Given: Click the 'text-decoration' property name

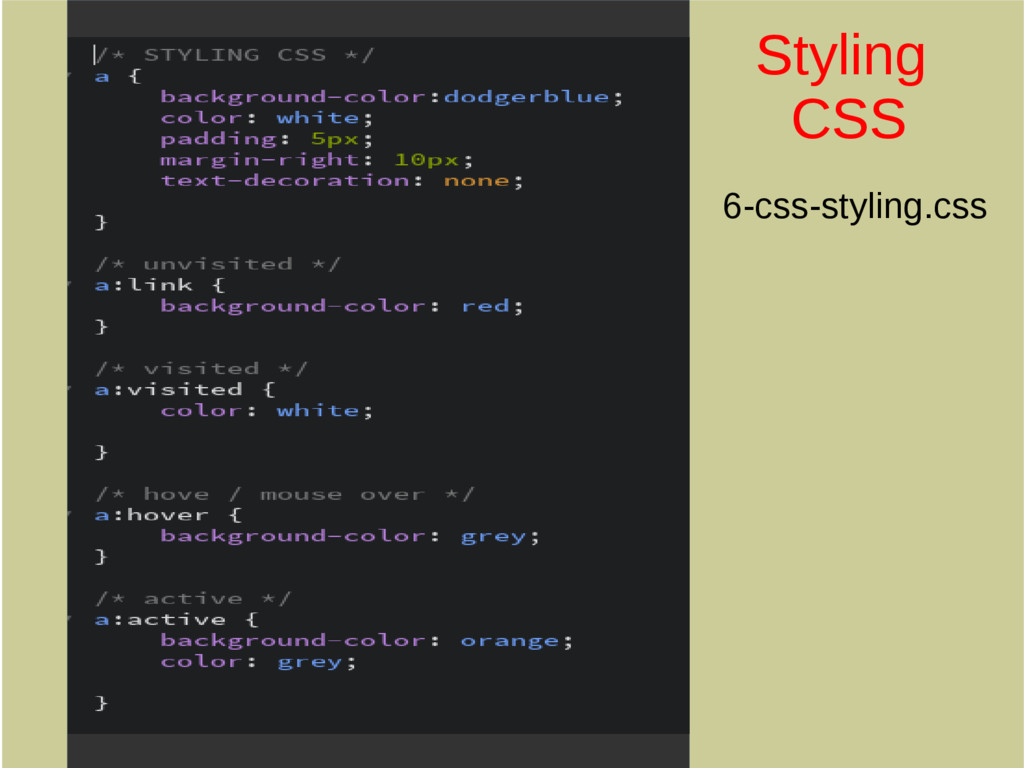Looking at the screenshot, I should pyautogui.click(x=285, y=180).
